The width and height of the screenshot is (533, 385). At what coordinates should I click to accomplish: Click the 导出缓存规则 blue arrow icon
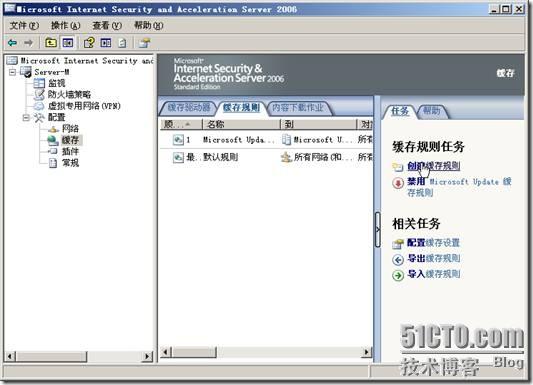point(398,260)
